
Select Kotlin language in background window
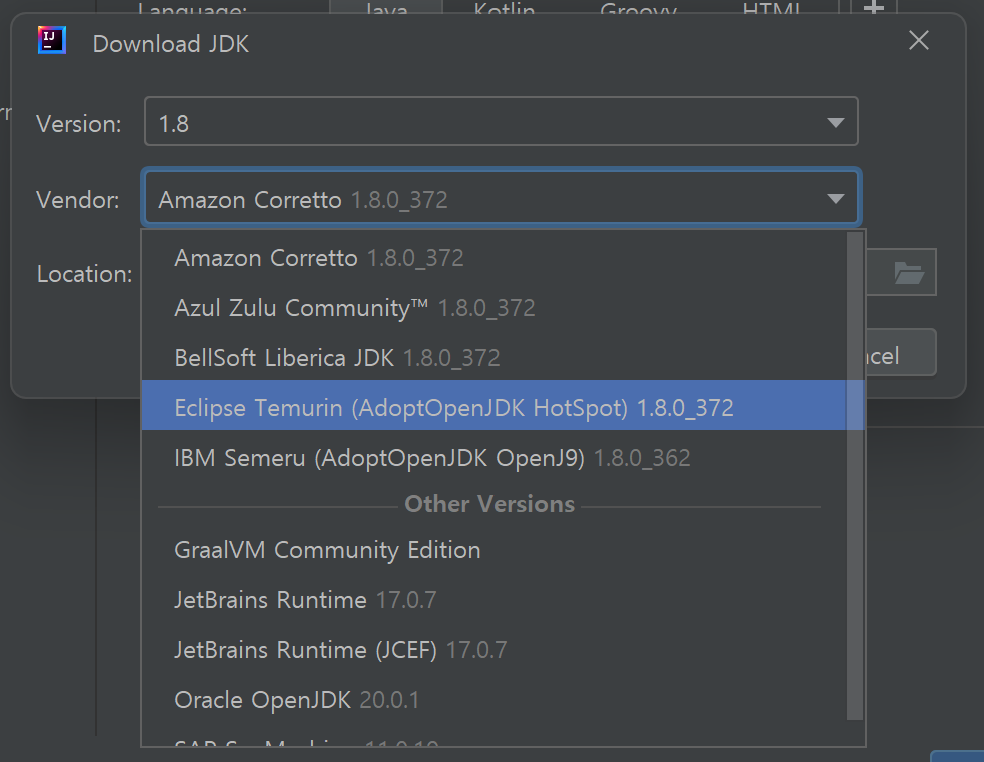click(504, 8)
